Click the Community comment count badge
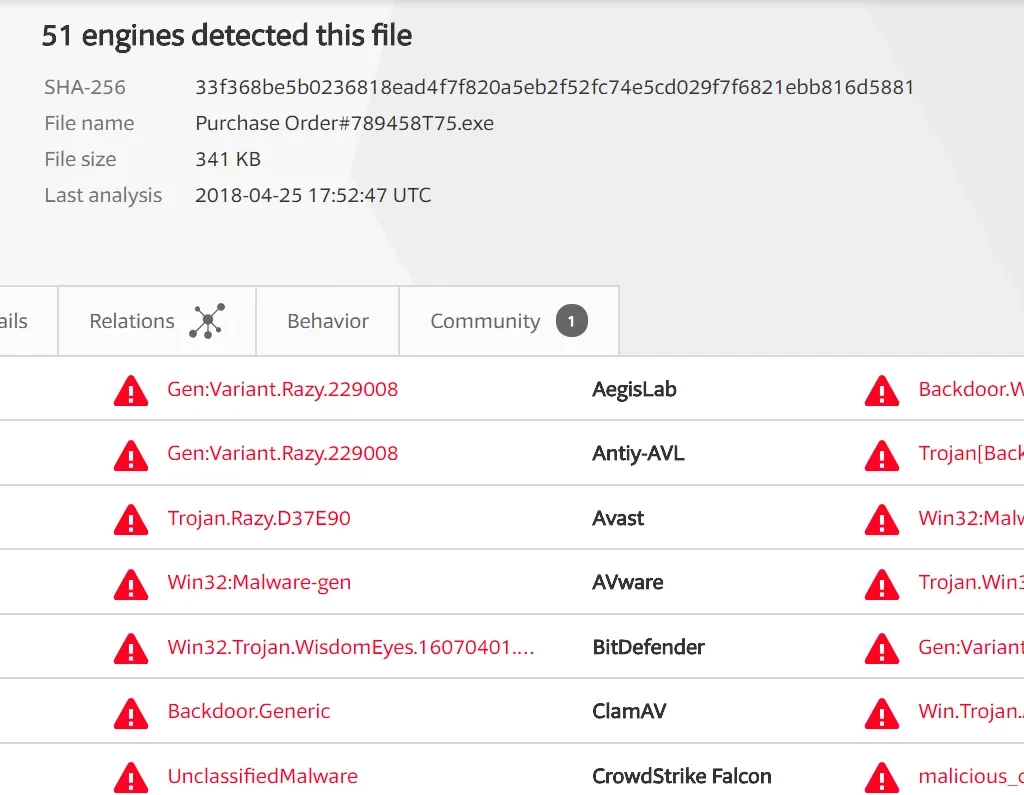 coord(571,321)
